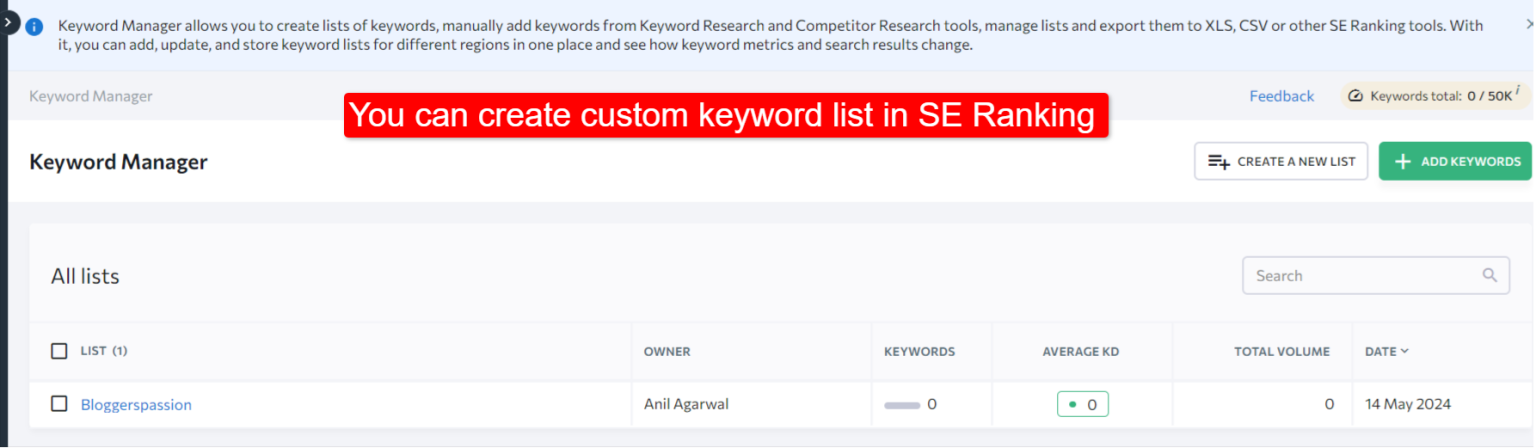Click the Add Keywords button
The width and height of the screenshot is (1536, 448).
[x=1455, y=161]
